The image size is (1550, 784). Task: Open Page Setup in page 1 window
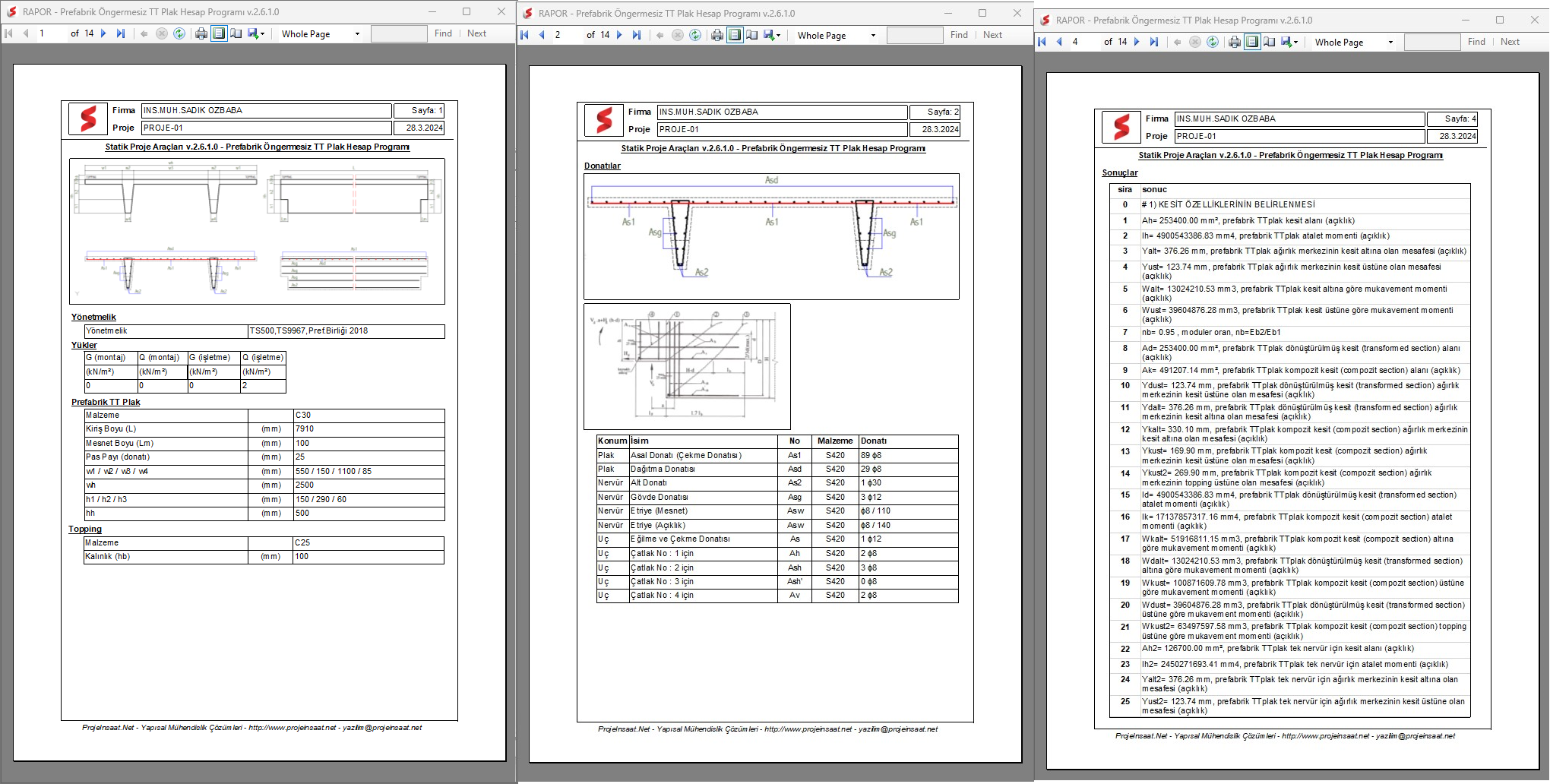(236, 33)
